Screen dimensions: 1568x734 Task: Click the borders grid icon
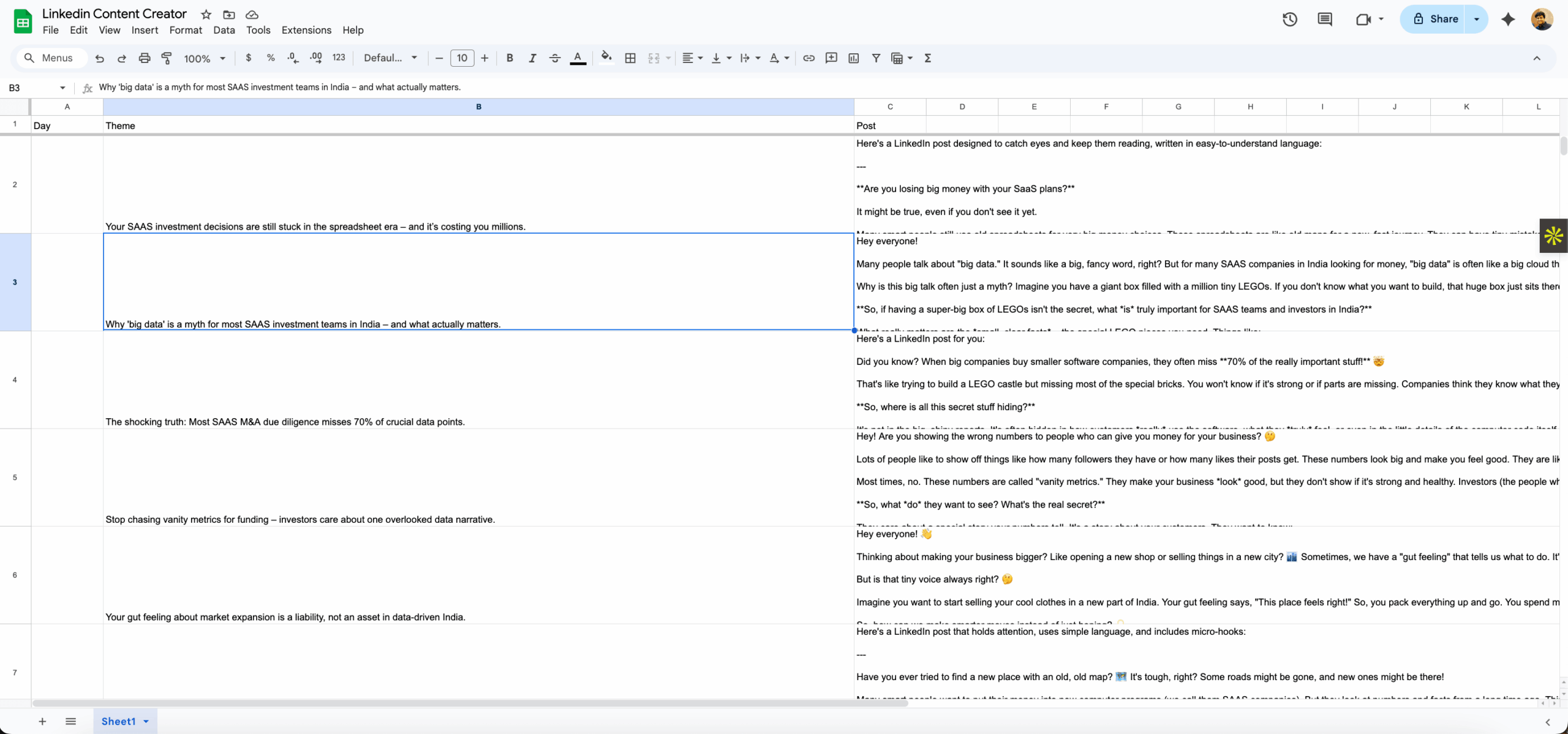tap(630, 58)
